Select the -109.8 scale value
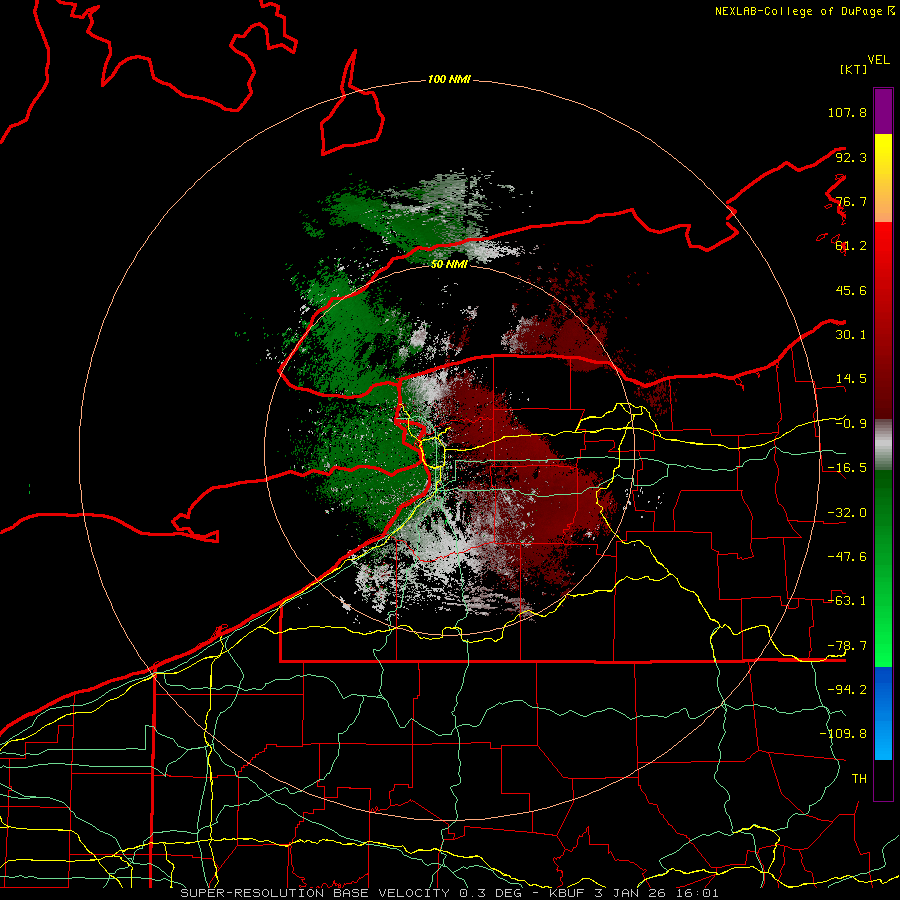 (x=843, y=734)
